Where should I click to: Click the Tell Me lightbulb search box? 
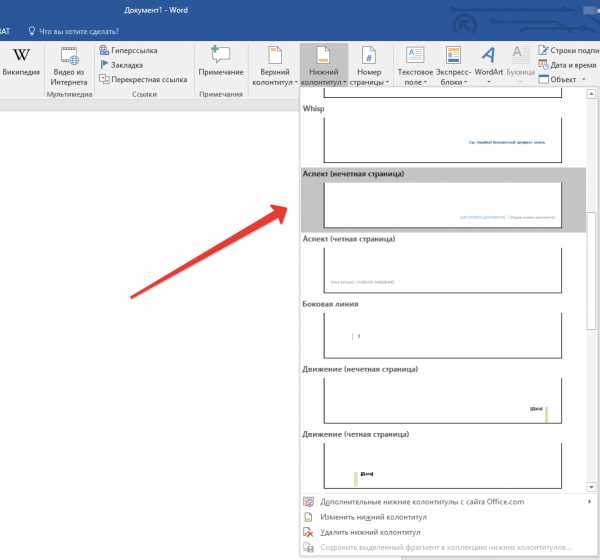pos(73,31)
